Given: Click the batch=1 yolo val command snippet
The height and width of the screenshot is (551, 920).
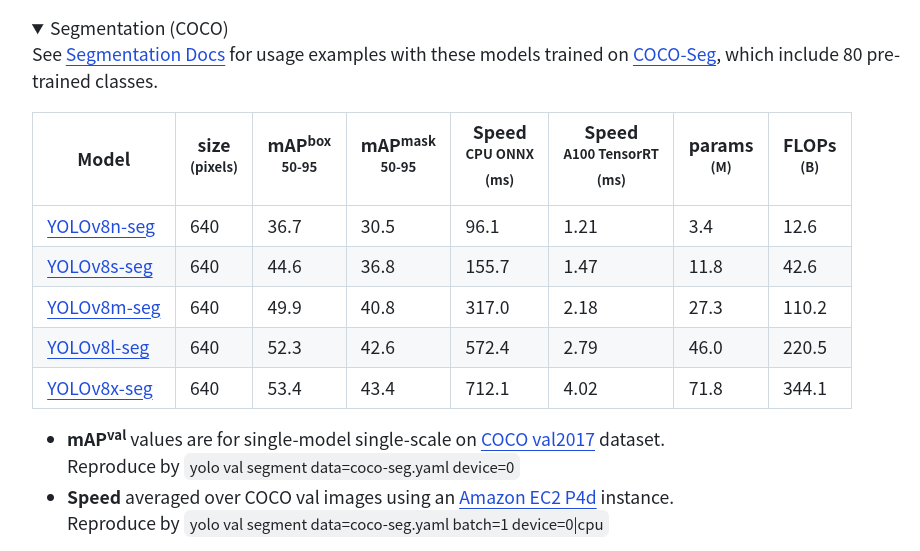Looking at the screenshot, I should [x=396, y=525].
